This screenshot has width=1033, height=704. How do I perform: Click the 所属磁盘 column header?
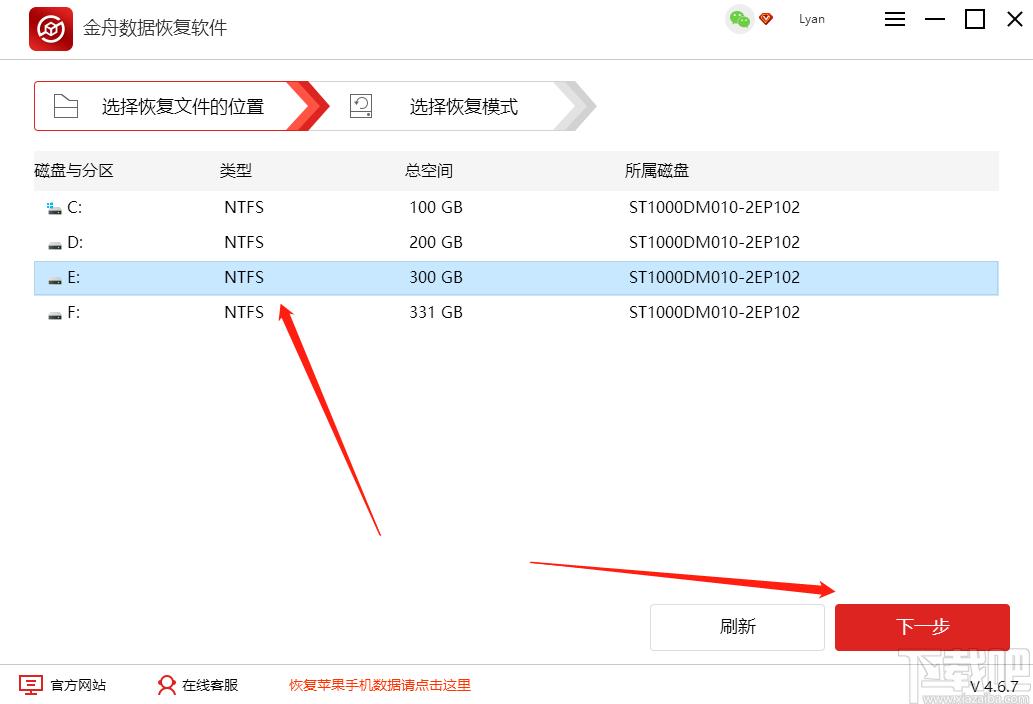click(657, 171)
